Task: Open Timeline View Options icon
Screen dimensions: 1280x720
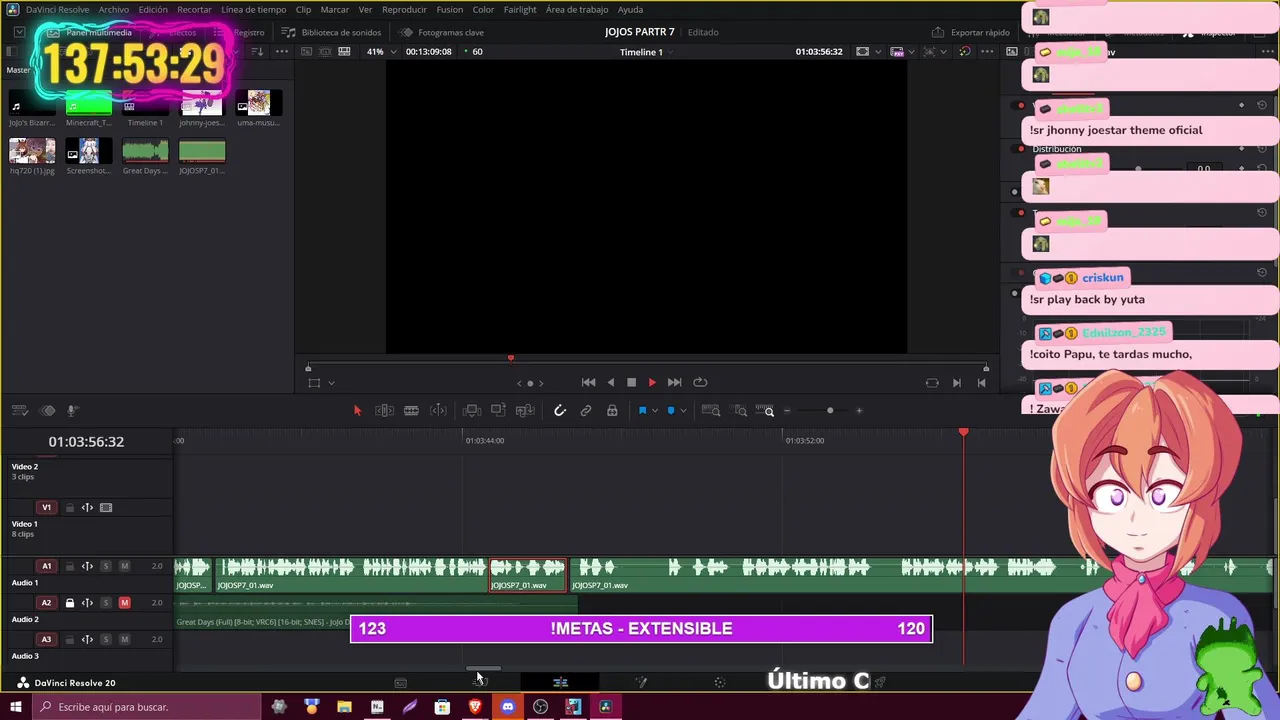Action: point(20,410)
